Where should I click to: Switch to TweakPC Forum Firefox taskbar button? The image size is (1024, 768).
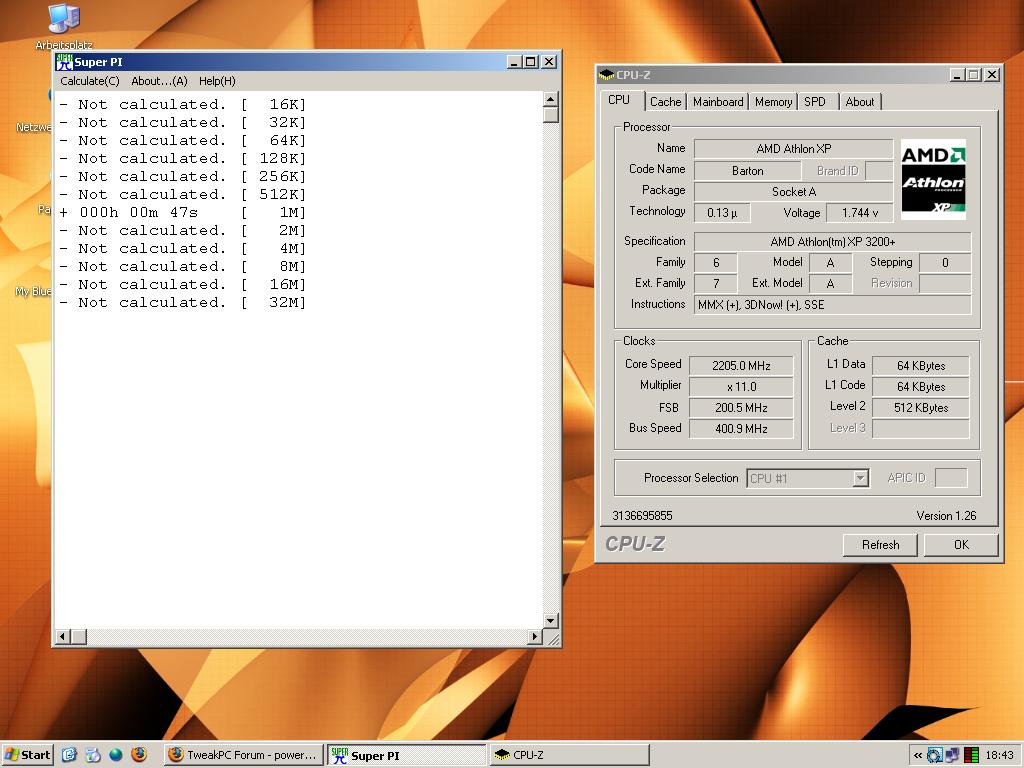coord(244,755)
